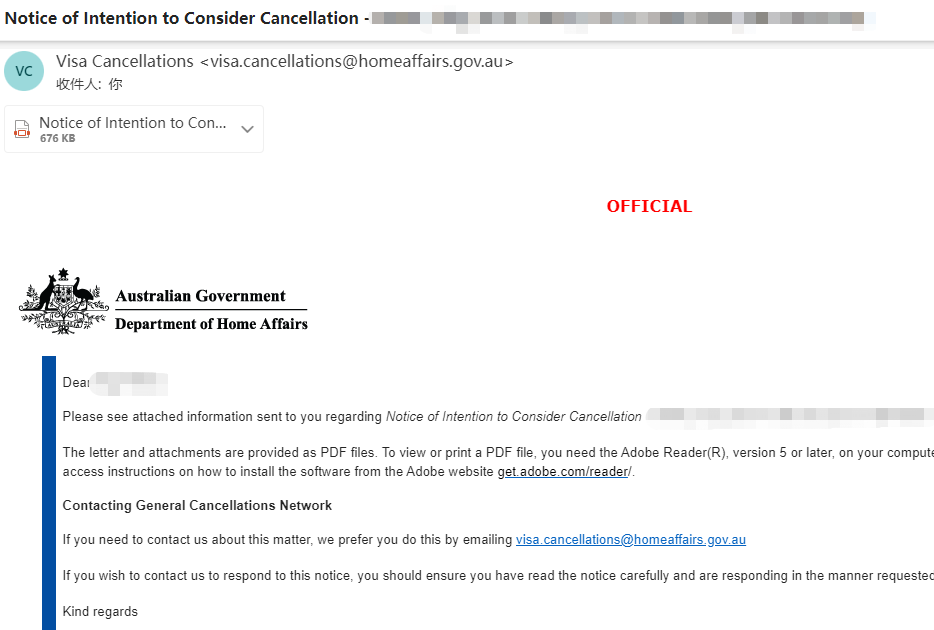The width and height of the screenshot is (934, 630).
Task: Click the email subject line title
Action: [182, 18]
